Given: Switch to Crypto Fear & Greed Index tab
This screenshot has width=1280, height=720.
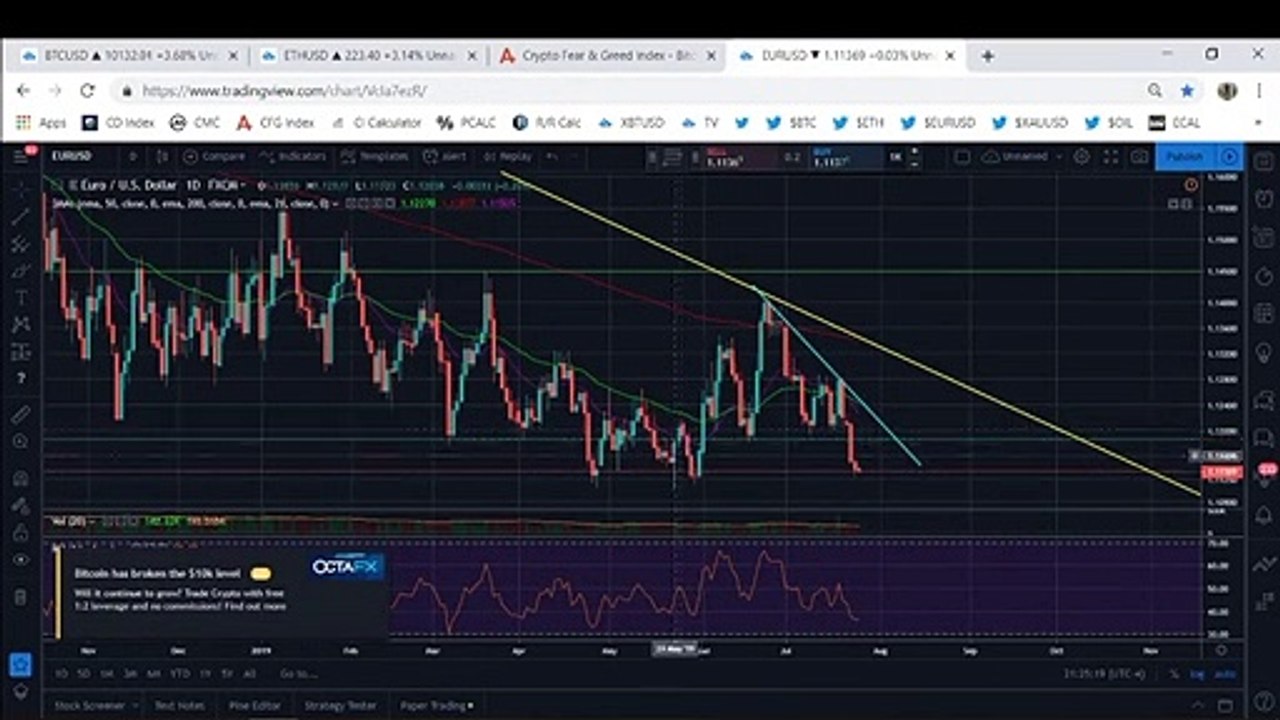Looking at the screenshot, I should 608,56.
